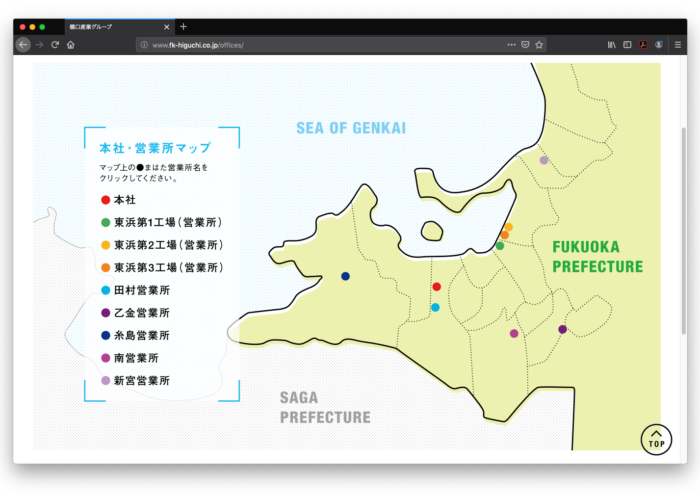Toggle the sidebar view icon
This screenshot has width=700, height=500.
coord(627,45)
